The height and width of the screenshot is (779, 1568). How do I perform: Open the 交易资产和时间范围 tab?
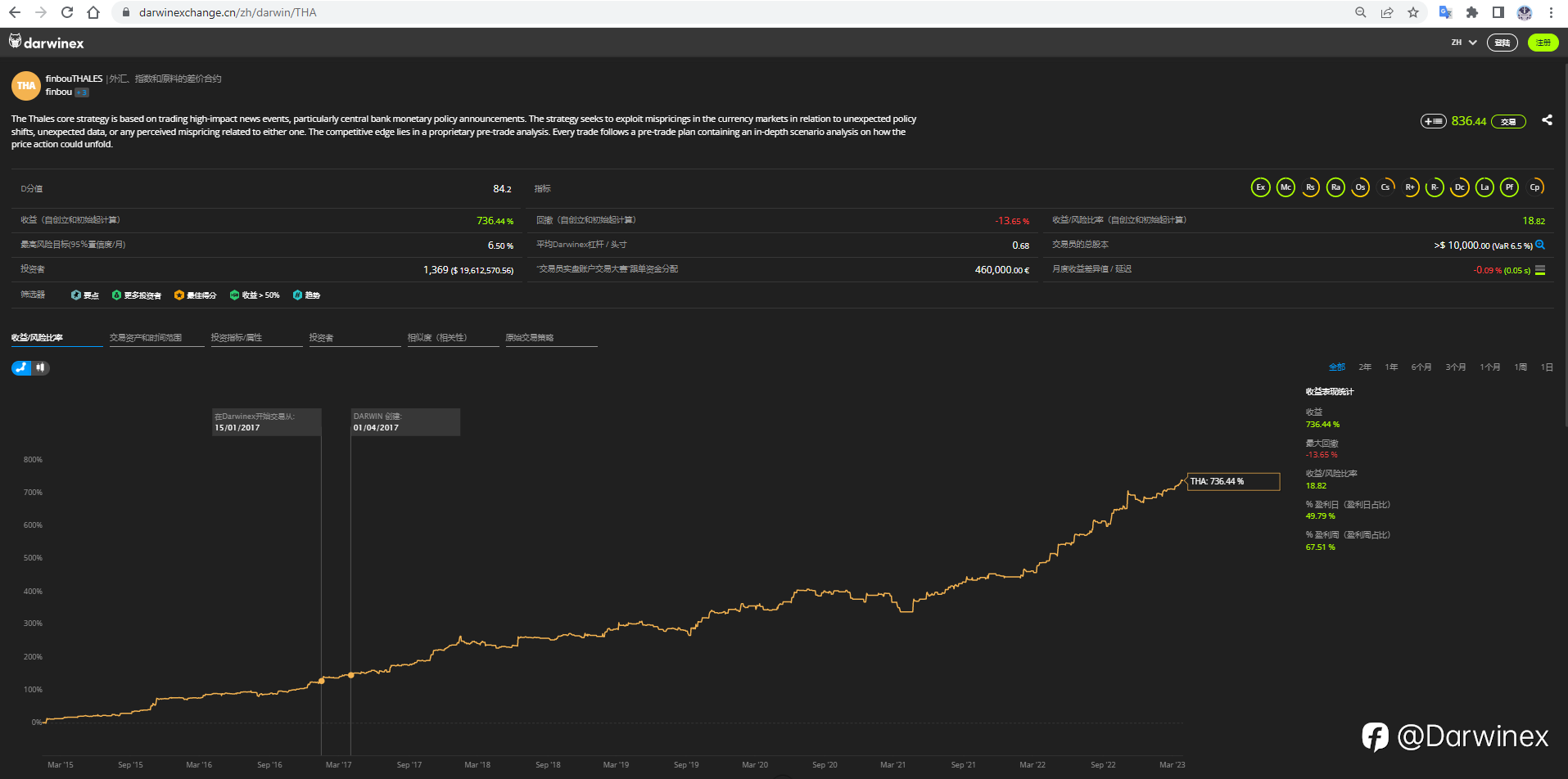156,338
